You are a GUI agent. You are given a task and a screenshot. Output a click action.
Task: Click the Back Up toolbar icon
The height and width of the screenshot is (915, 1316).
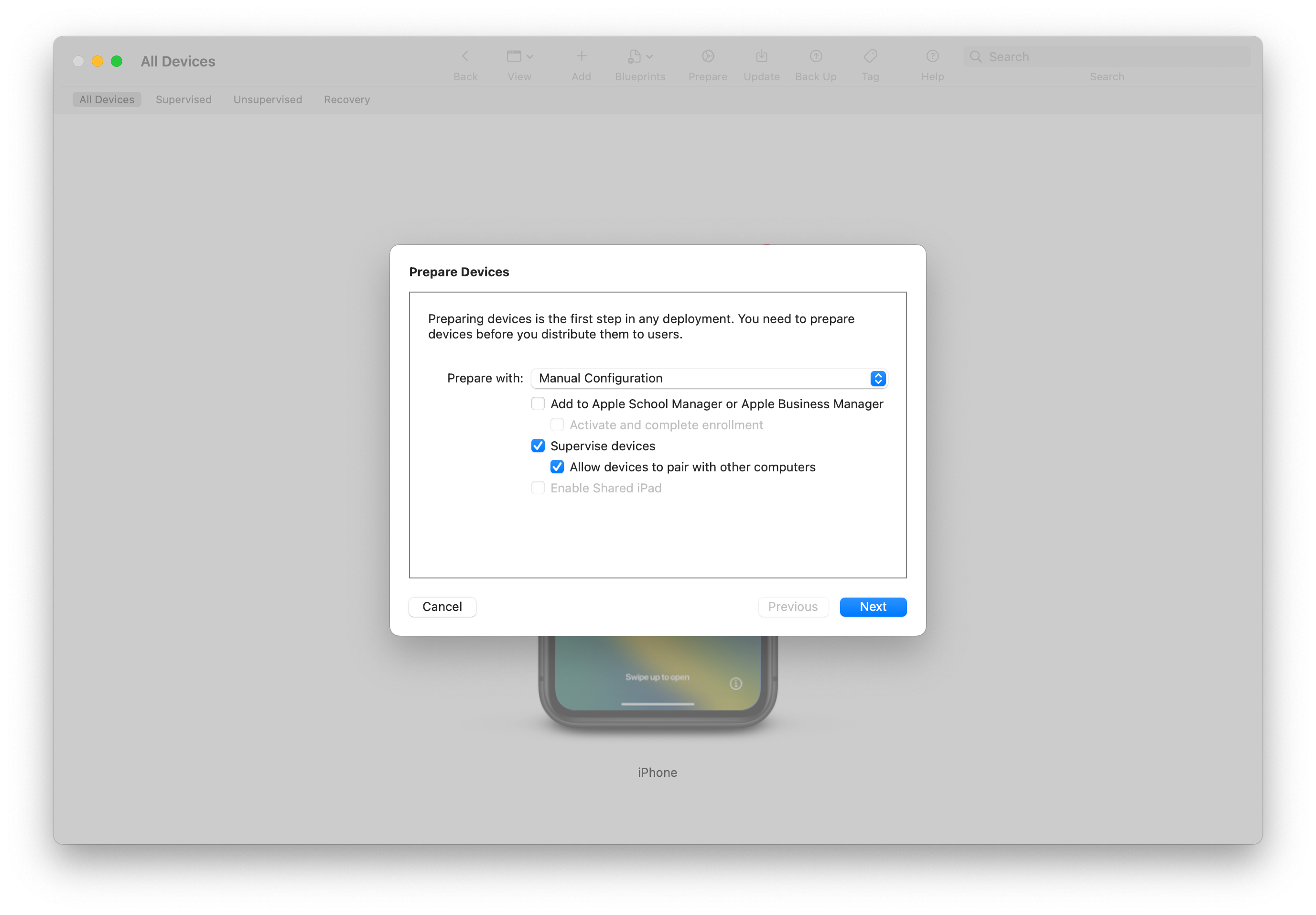click(x=815, y=56)
